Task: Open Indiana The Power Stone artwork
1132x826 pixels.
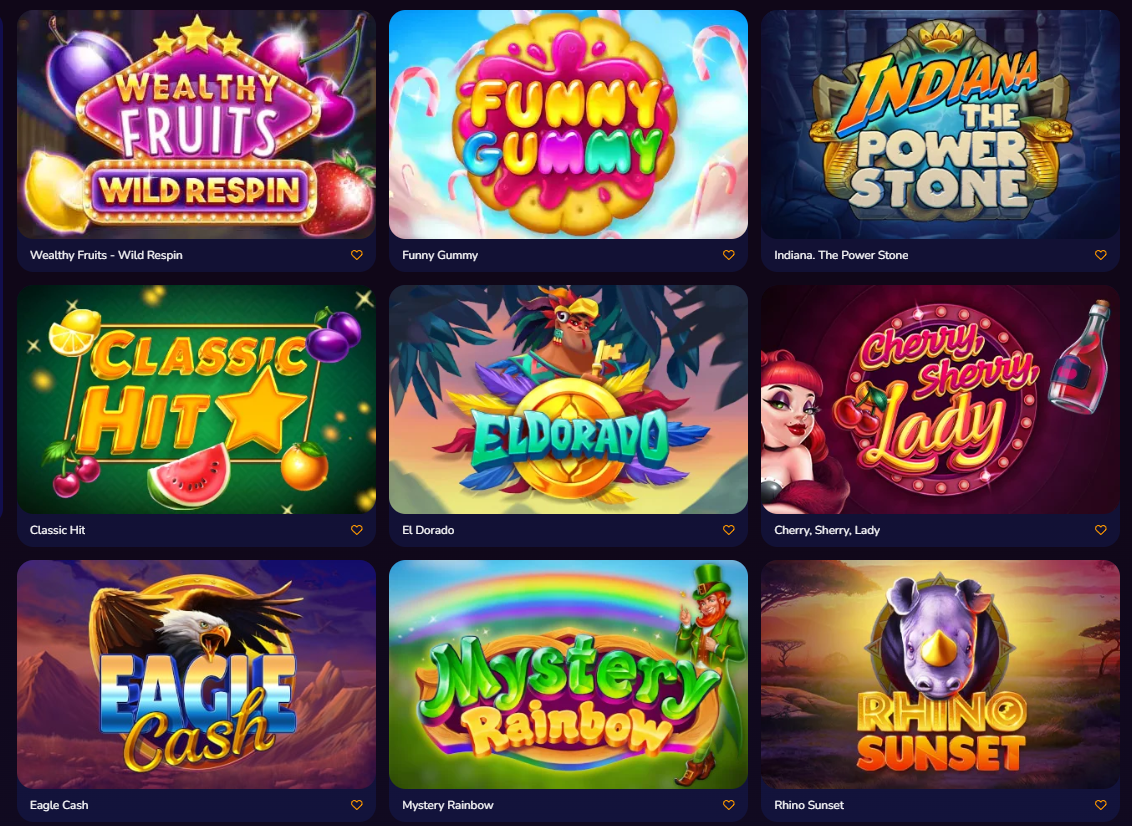Action: [x=940, y=124]
